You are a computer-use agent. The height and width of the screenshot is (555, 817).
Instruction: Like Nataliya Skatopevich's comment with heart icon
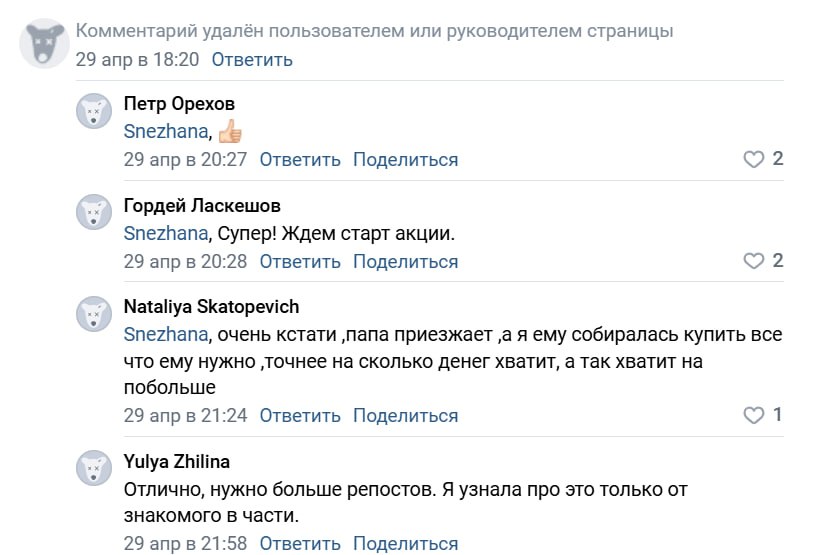753,415
